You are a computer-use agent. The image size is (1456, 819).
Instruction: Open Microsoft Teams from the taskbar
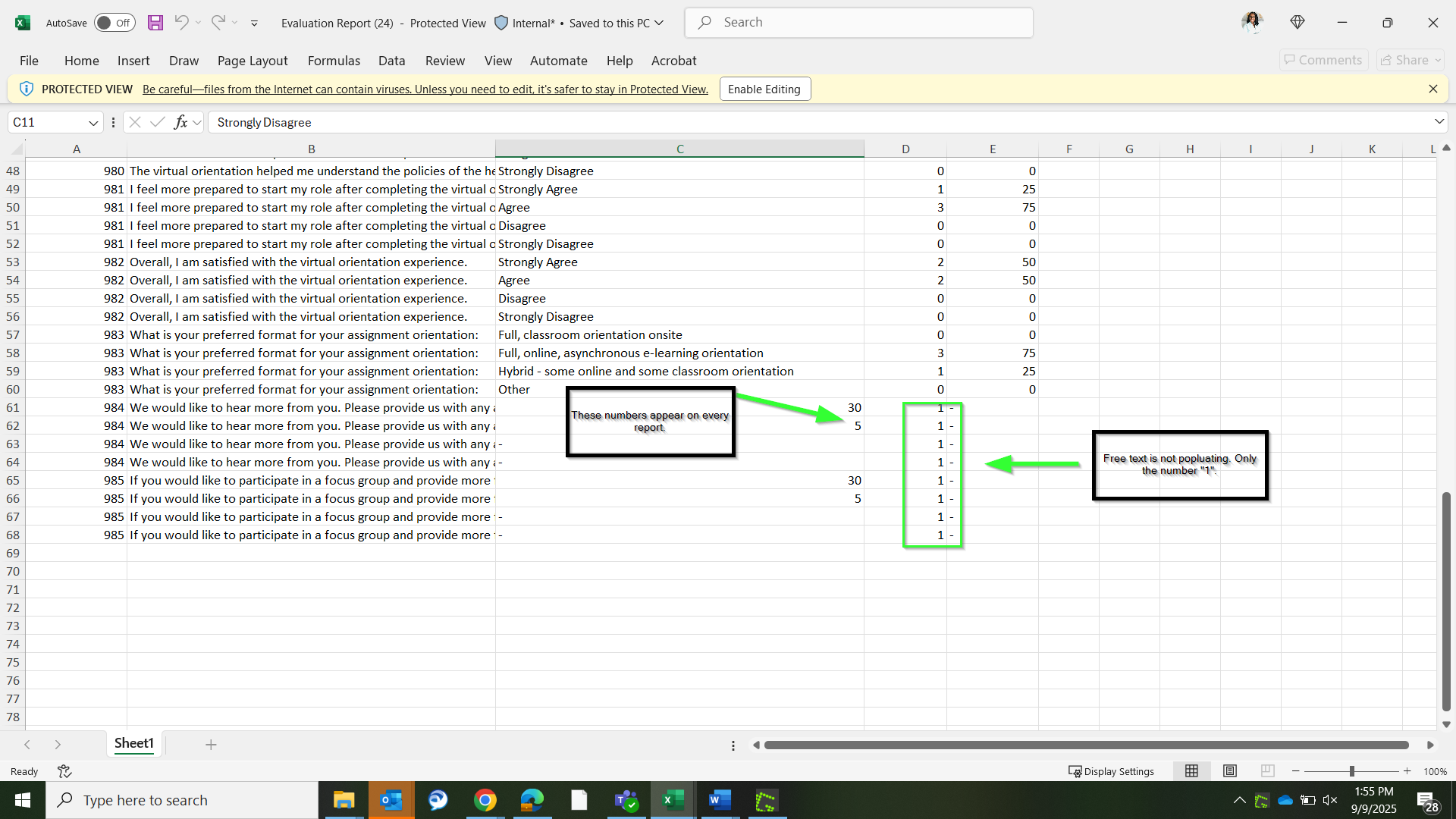(626, 800)
